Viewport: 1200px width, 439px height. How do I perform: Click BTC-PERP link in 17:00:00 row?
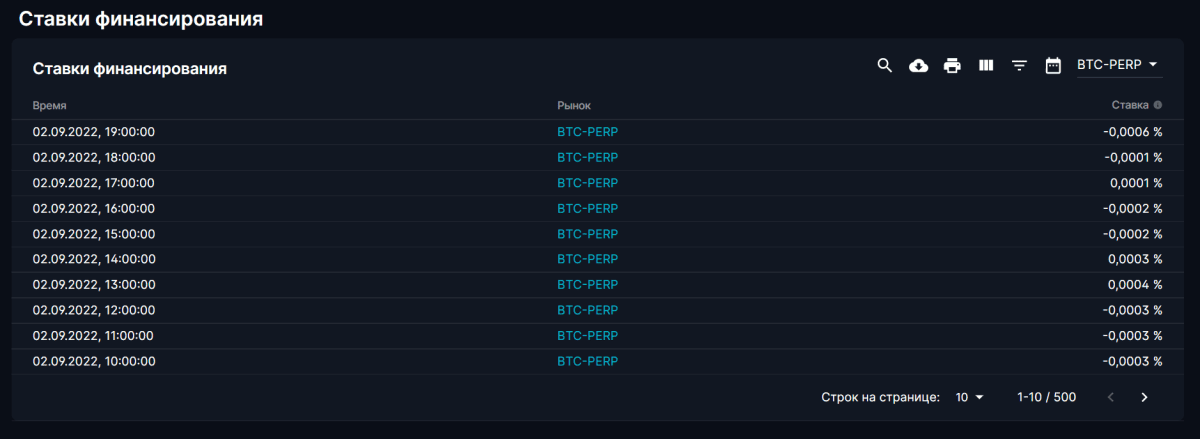[587, 183]
